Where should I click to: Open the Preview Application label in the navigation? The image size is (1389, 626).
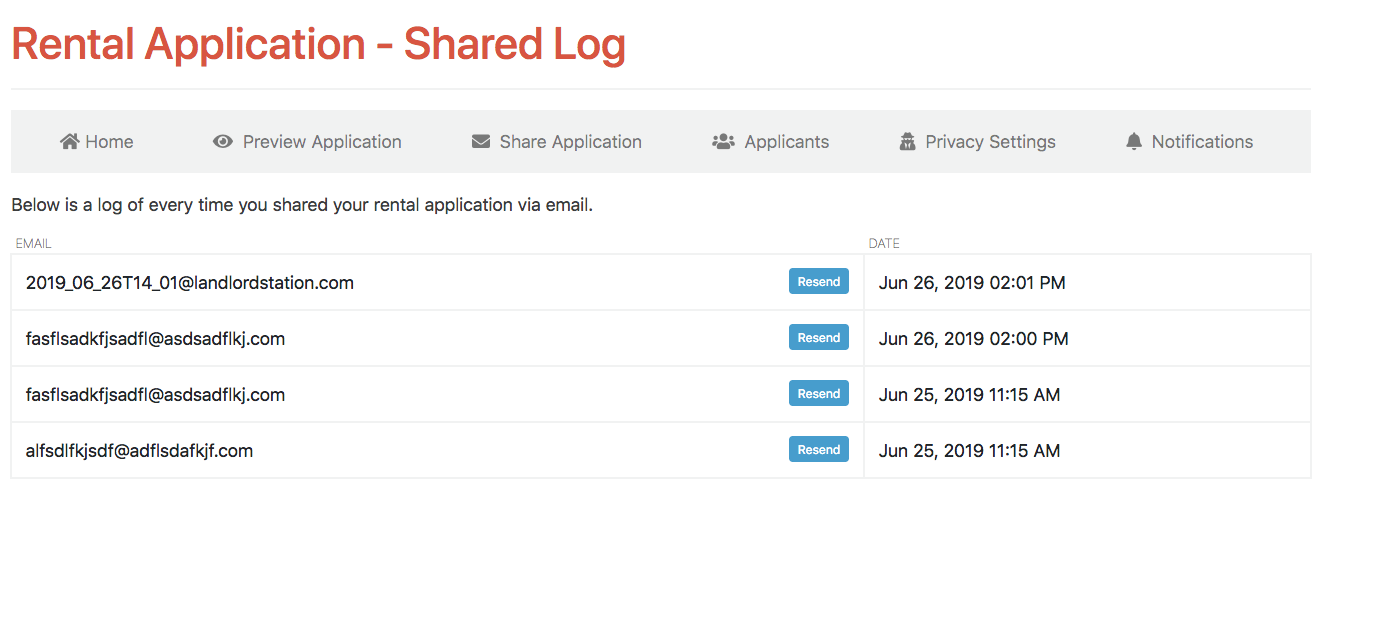point(322,142)
